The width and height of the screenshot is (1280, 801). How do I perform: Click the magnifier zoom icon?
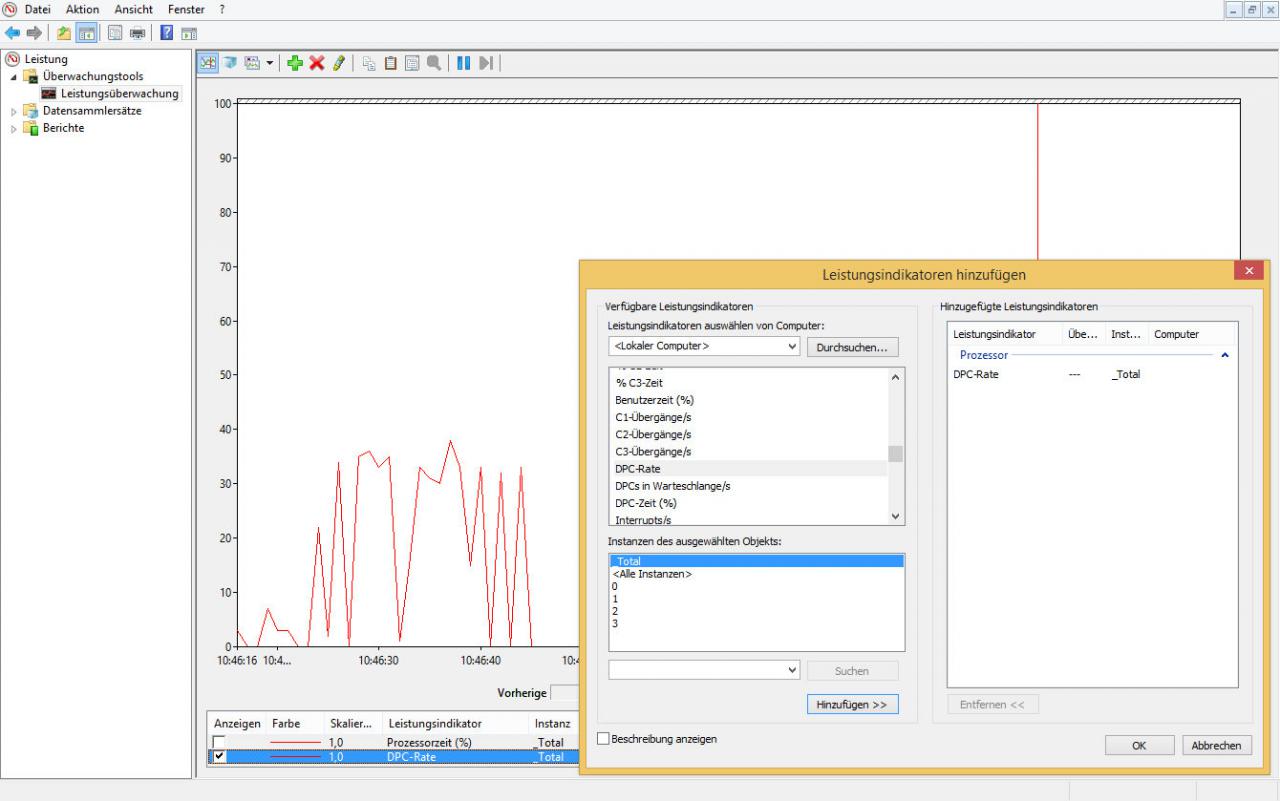(x=434, y=63)
